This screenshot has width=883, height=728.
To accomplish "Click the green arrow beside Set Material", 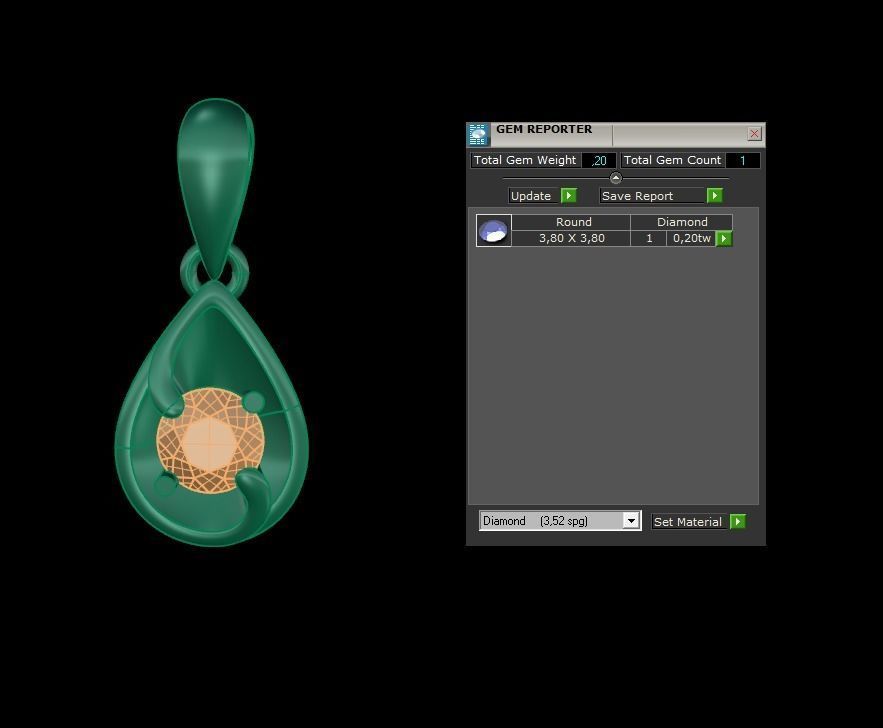I will (738, 521).
